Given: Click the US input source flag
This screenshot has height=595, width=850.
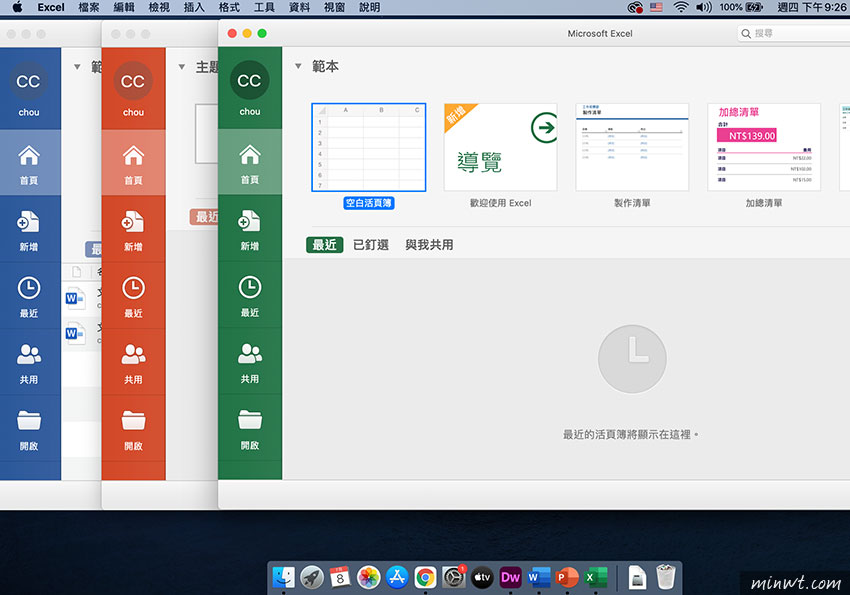Looking at the screenshot, I should (656, 7).
